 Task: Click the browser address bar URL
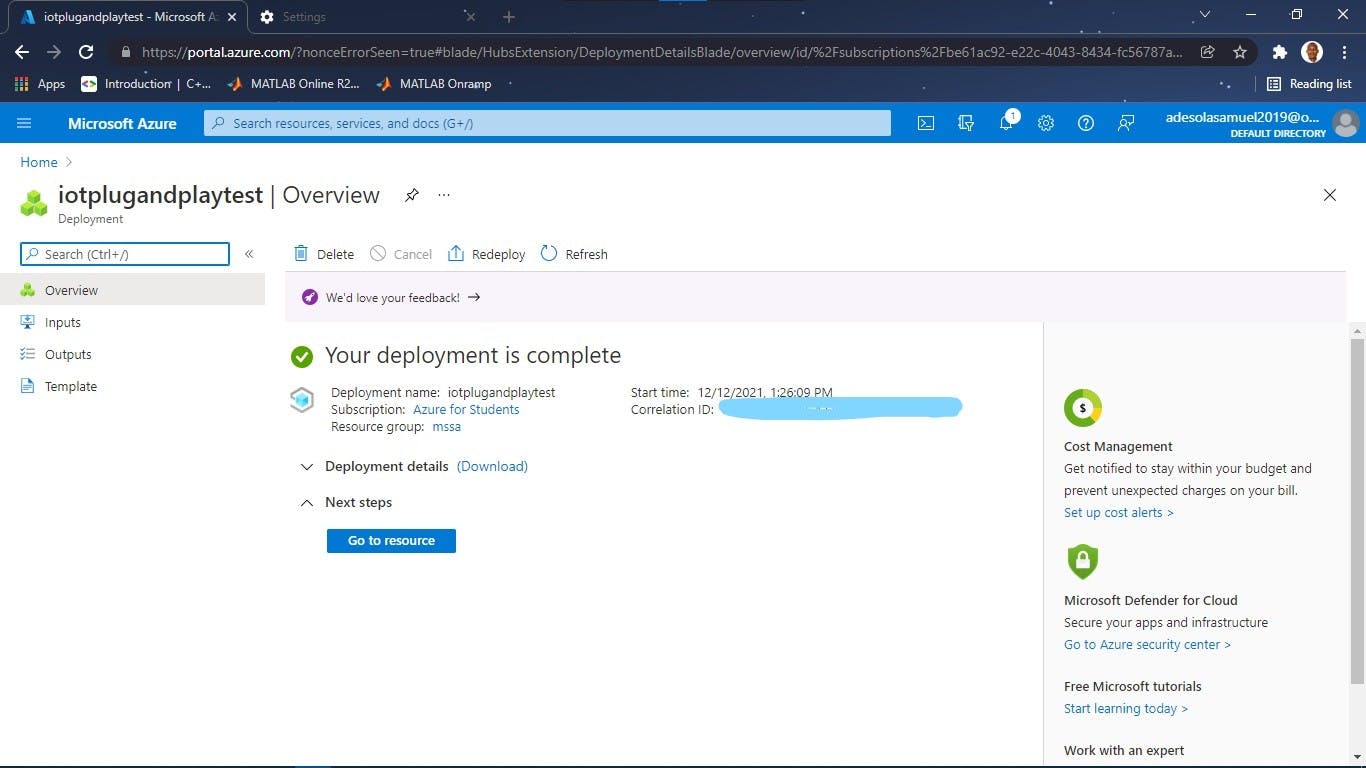[661, 52]
